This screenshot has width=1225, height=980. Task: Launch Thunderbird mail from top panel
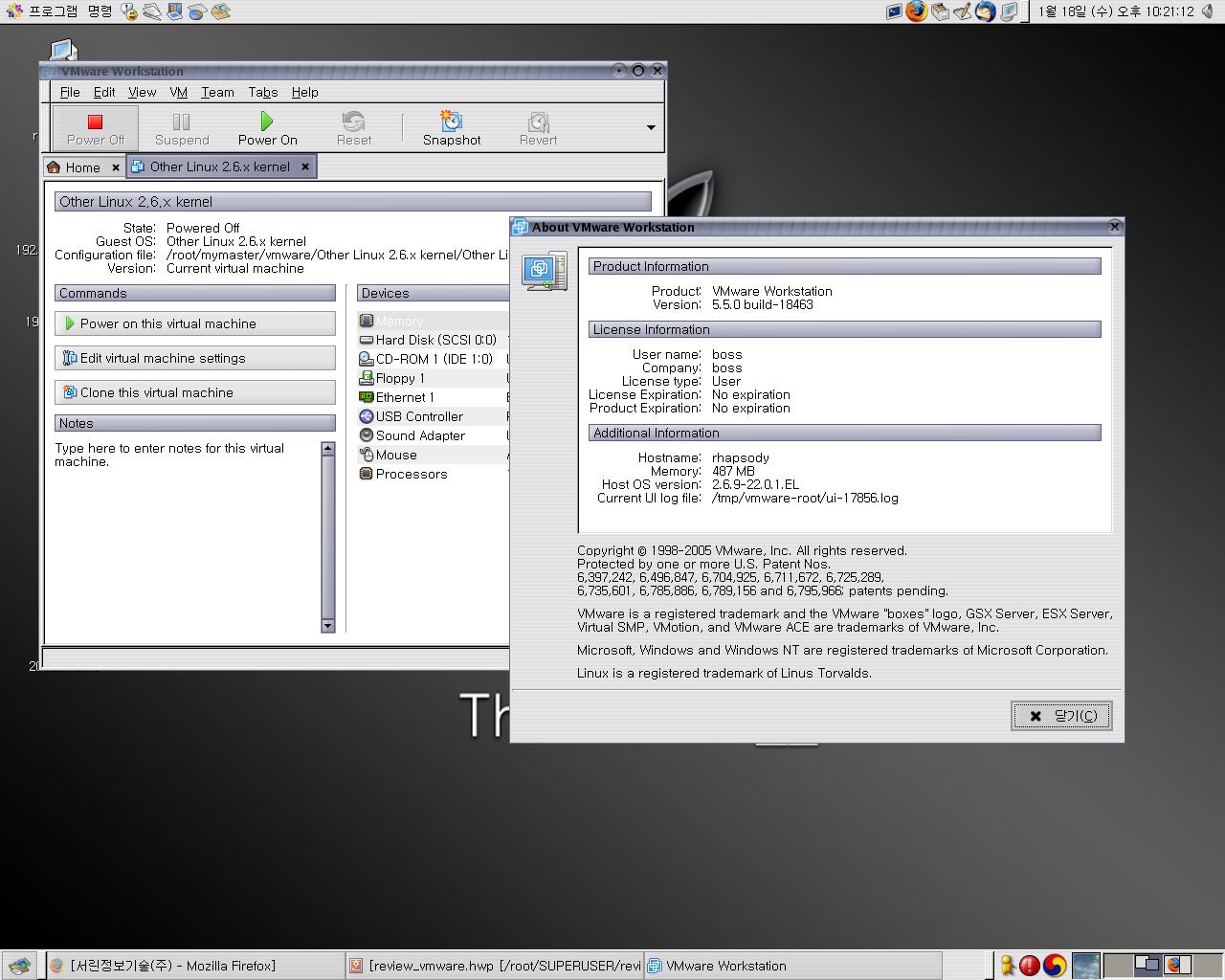[986, 12]
